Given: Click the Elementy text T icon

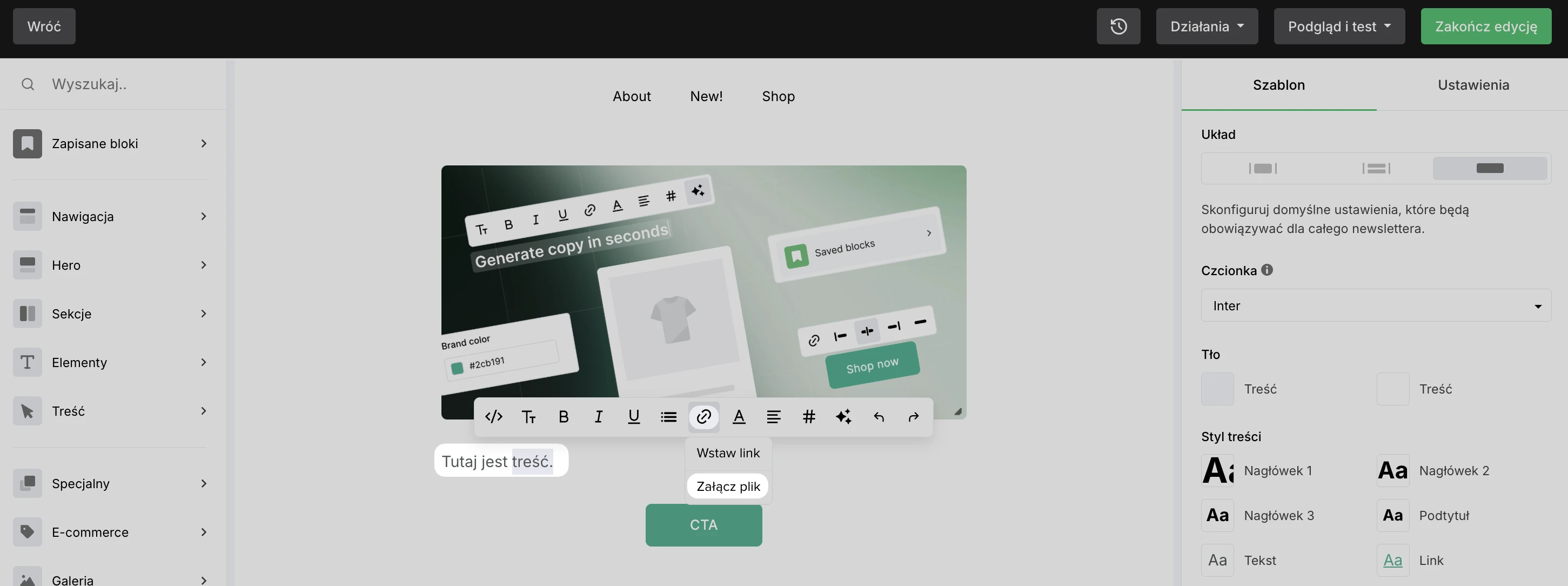Looking at the screenshot, I should 28,362.
